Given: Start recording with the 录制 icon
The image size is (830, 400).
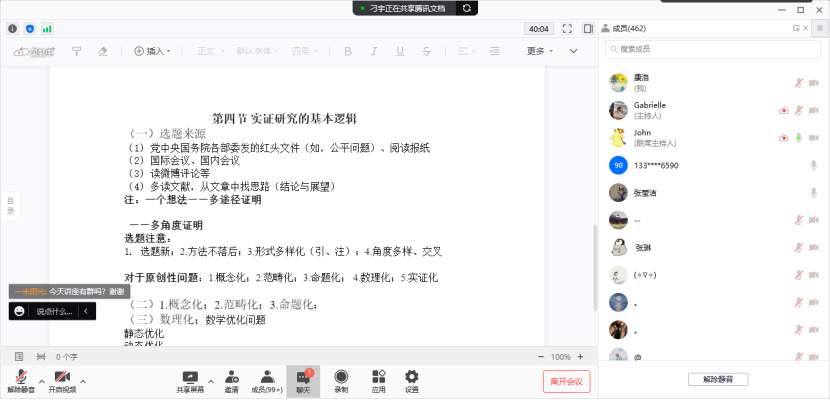Looking at the screenshot, I should point(341,378).
